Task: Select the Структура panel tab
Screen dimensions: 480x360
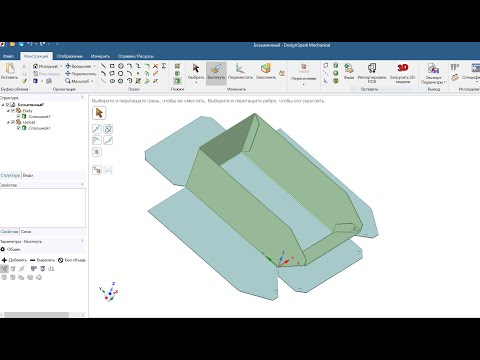Action: [10, 175]
